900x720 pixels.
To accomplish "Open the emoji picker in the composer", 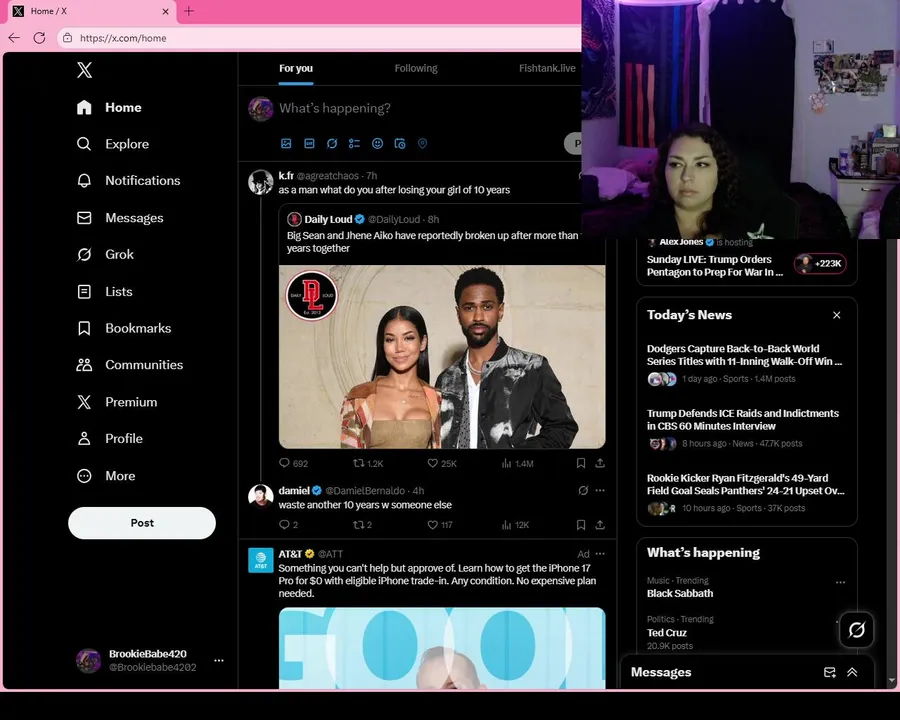I will 377,144.
